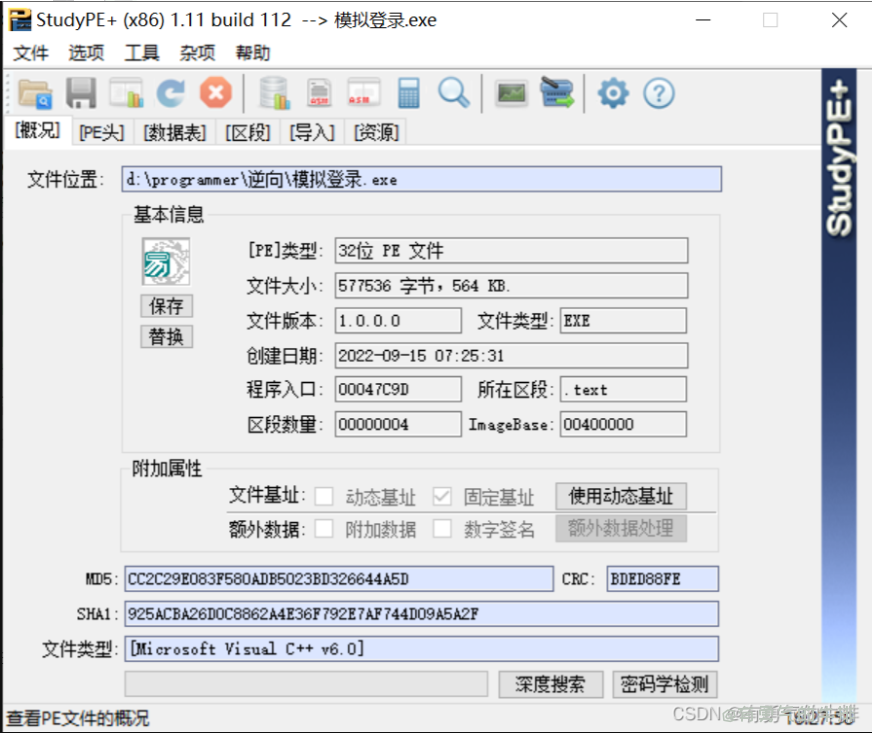Viewport: 872px width, 733px height.
Task: Click the 文件版本 field showing 1.0.0.0
Action: click(398, 321)
